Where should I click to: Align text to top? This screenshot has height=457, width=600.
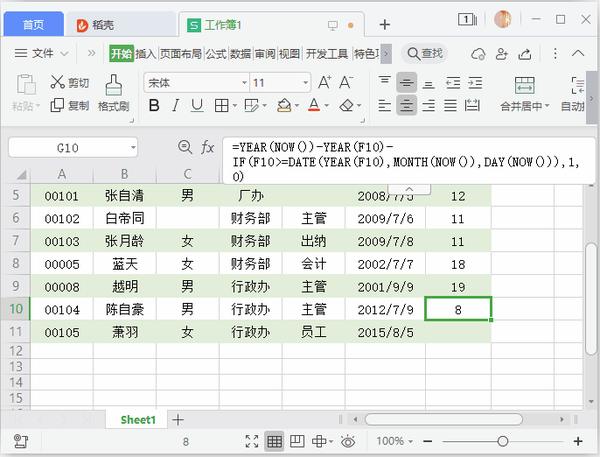tap(385, 81)
